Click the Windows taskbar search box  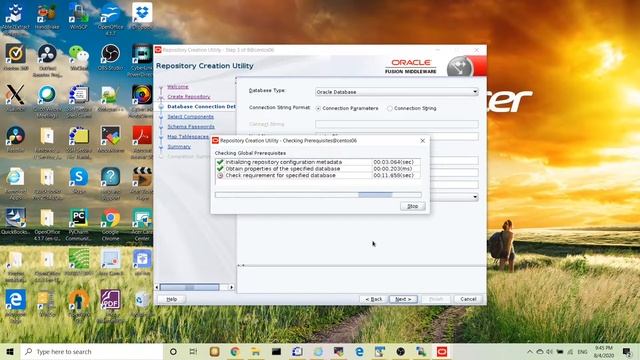point(92,351)
